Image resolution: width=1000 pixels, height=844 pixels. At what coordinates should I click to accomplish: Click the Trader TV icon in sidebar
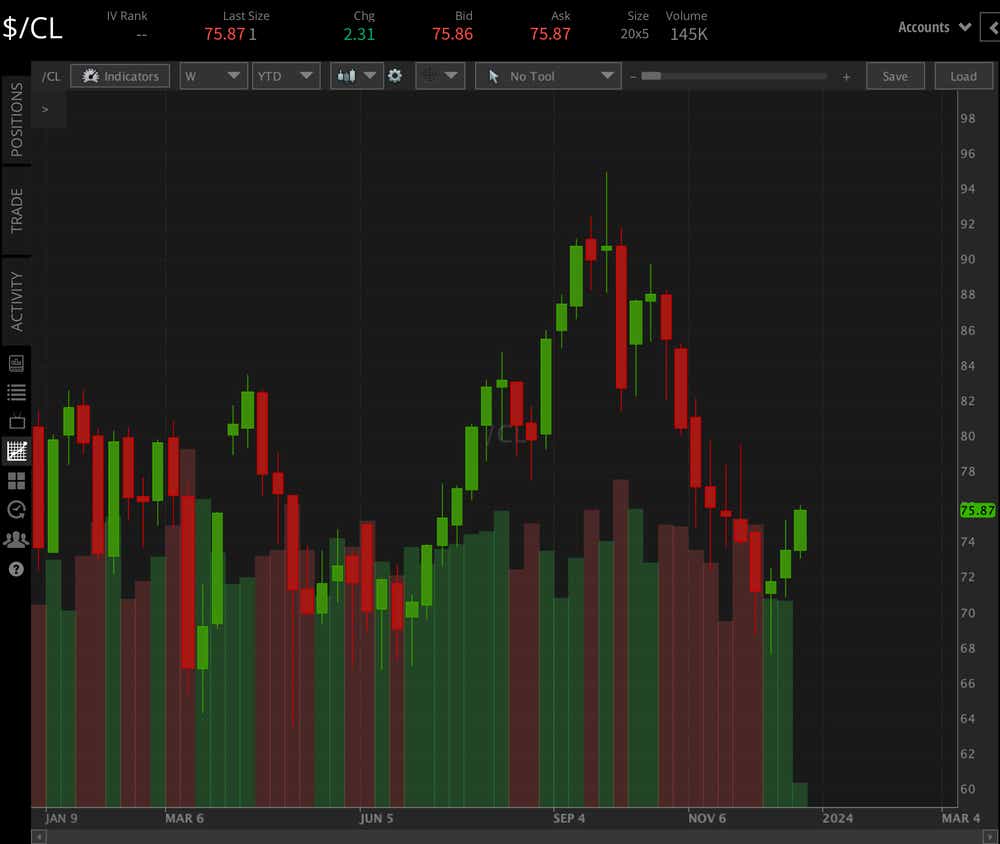[16, 421]
